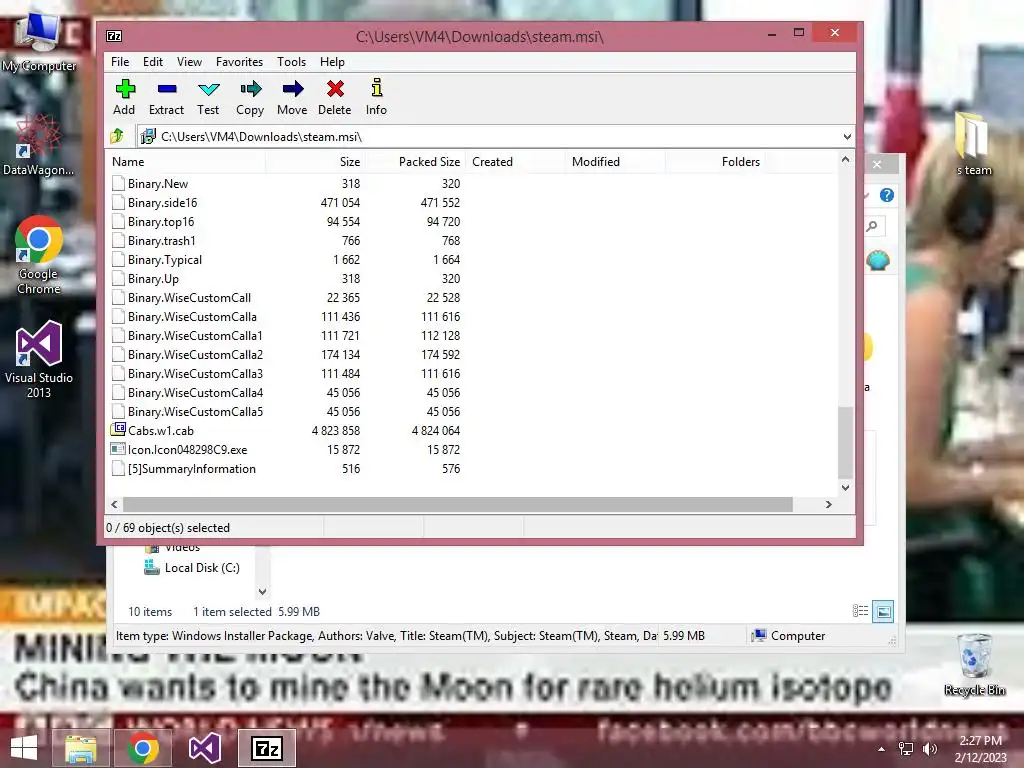The width and height of the screenshot is (1024, 768).
Task: Show hidden tray icons arrow
Action: 882,749
